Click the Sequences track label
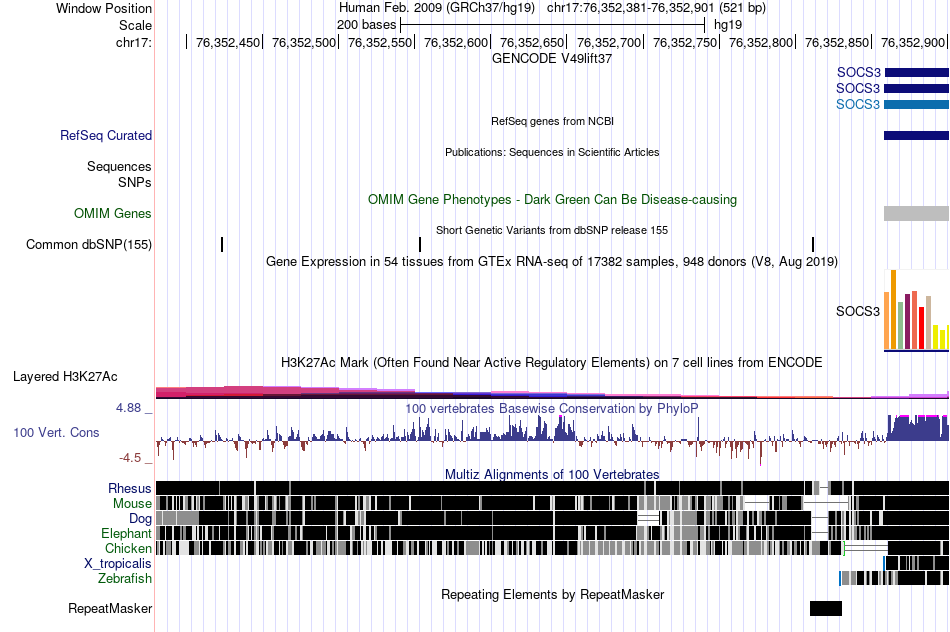Image resolution: width=950 pixels, height=632 pixels. (119, 167)
